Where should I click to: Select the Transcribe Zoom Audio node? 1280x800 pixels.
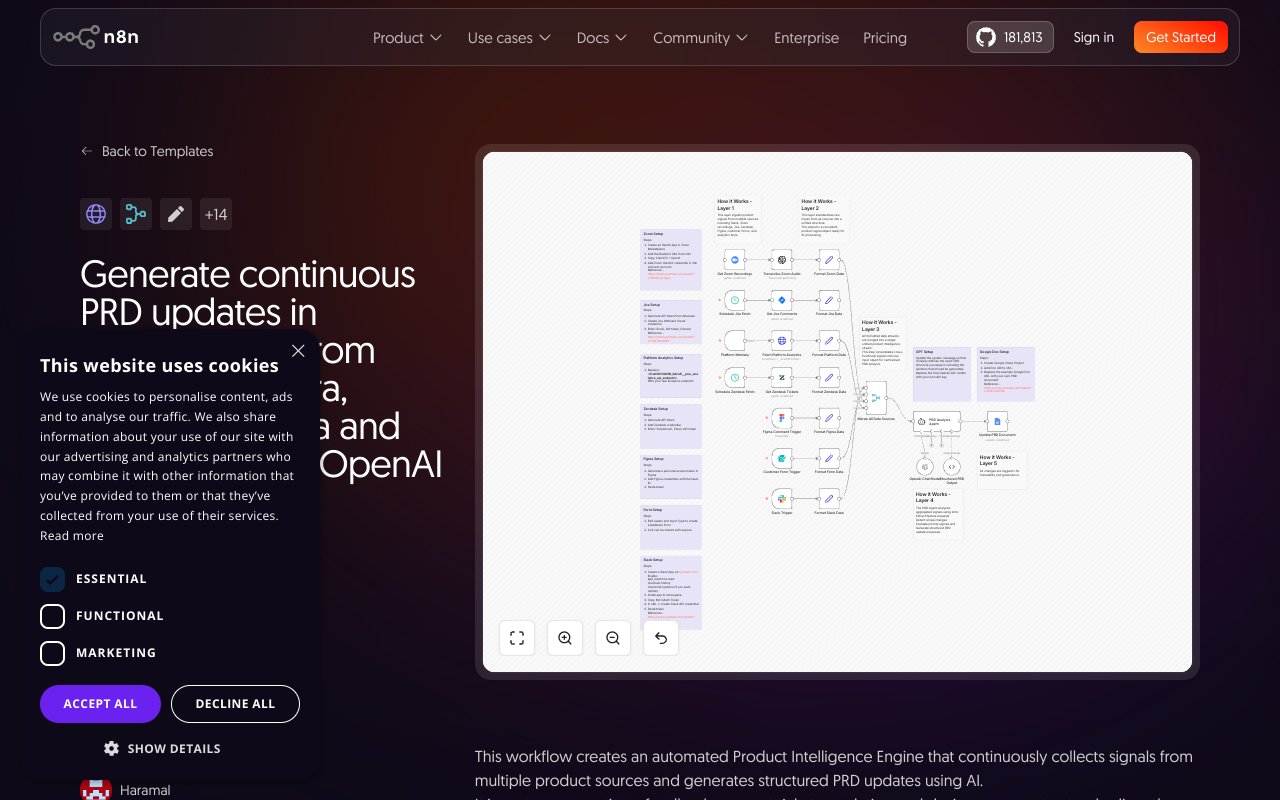tap(782, 260)
